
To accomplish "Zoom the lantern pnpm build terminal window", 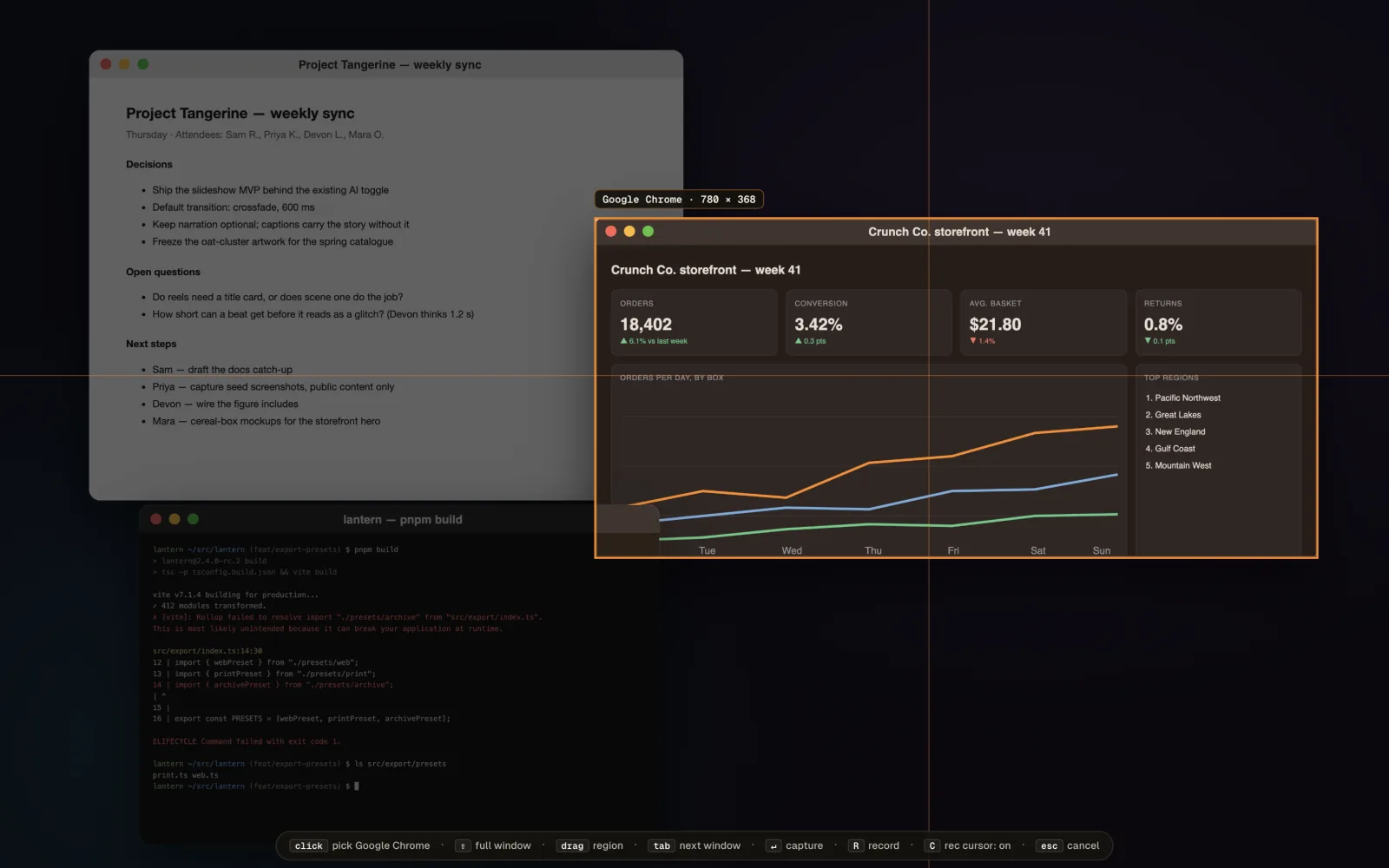I will [193, 519].
